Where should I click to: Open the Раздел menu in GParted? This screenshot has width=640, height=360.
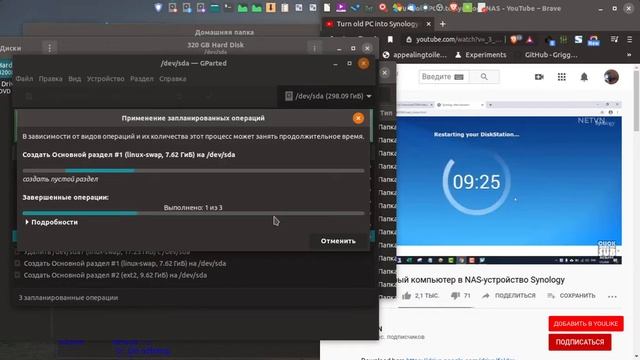click(142, 79)
